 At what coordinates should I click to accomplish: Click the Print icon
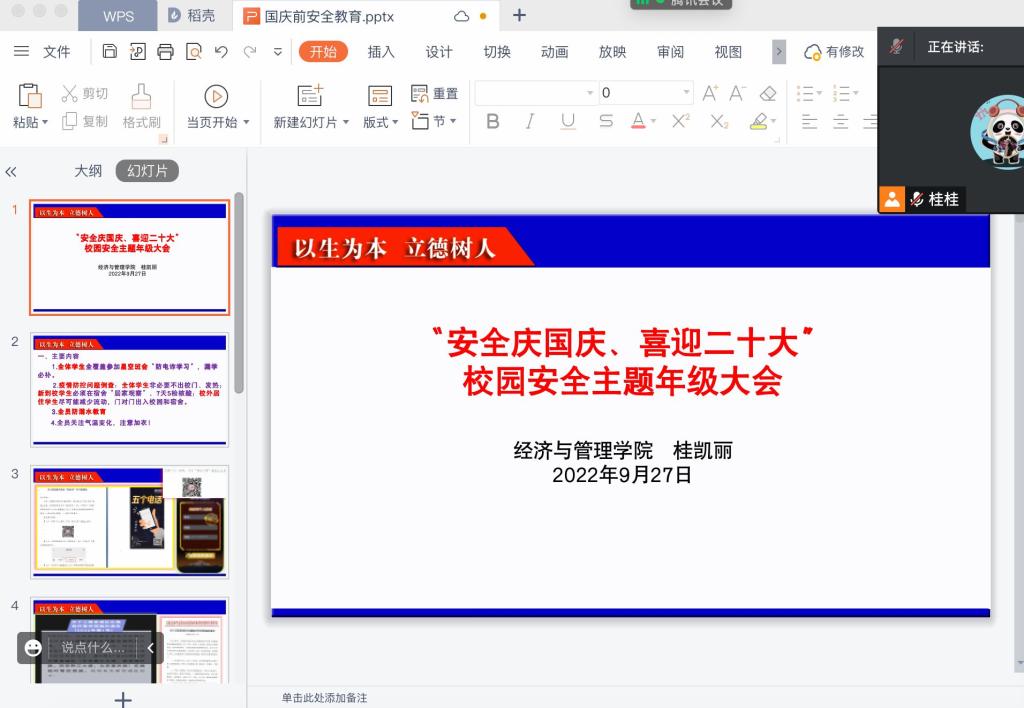pyautogui.click(x=166, y=52)
